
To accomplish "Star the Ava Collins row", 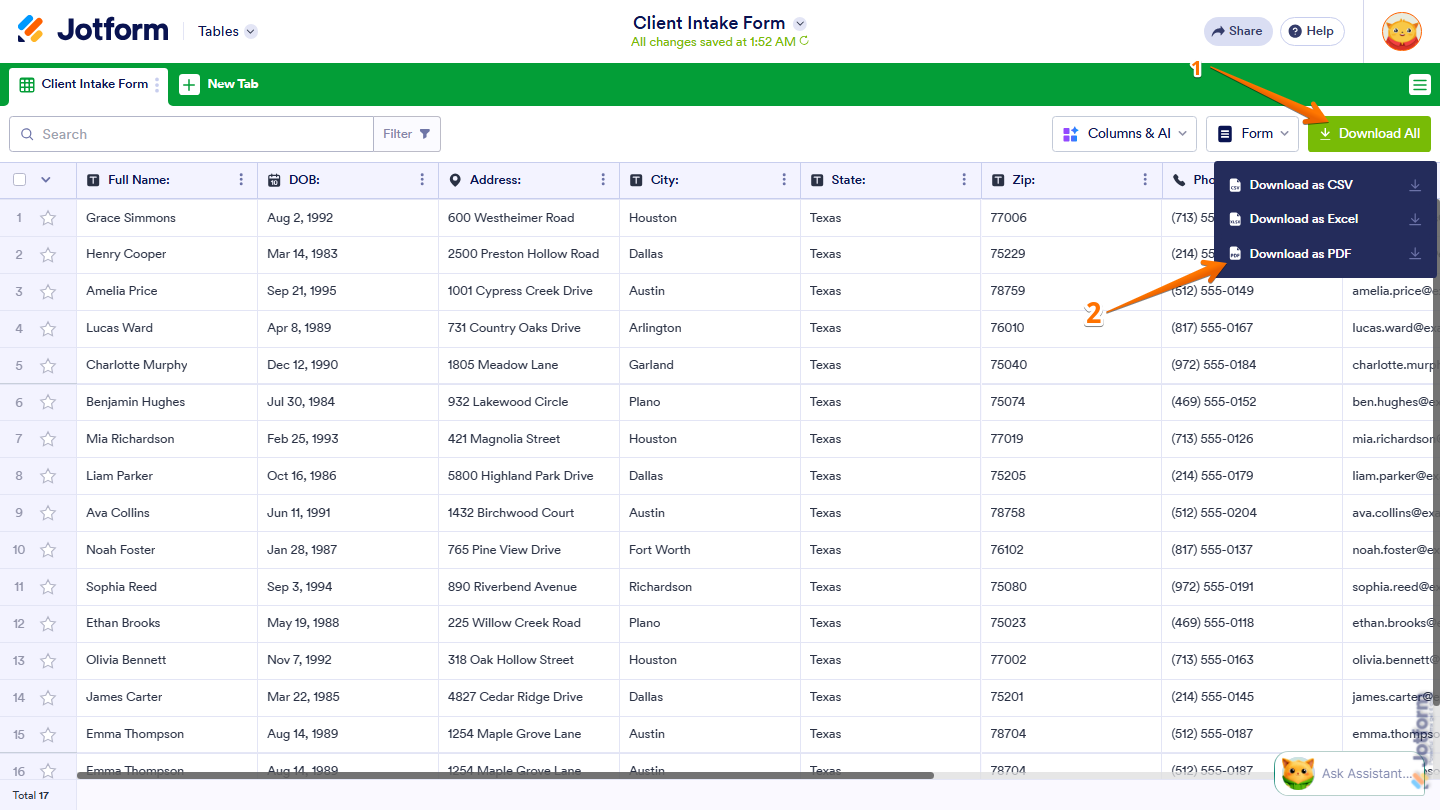I will click(48, 514).
